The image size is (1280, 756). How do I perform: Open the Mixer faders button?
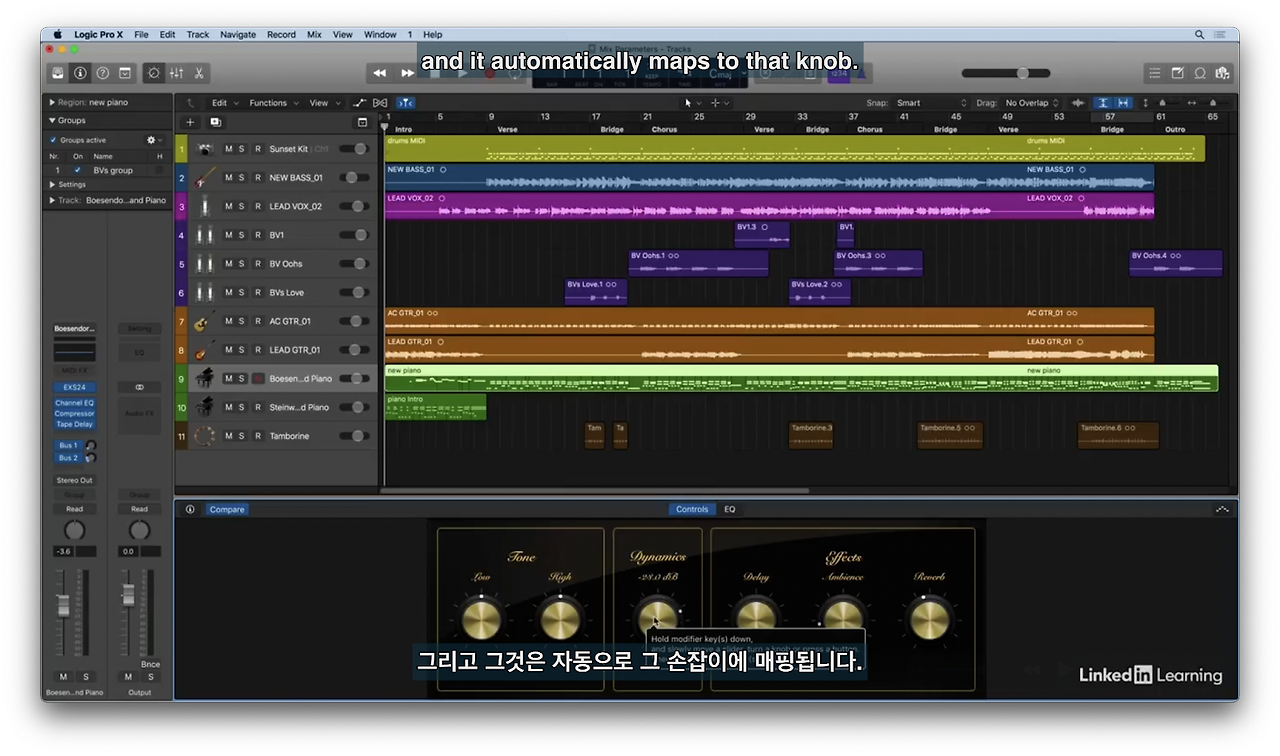click(x=176, y=73)
